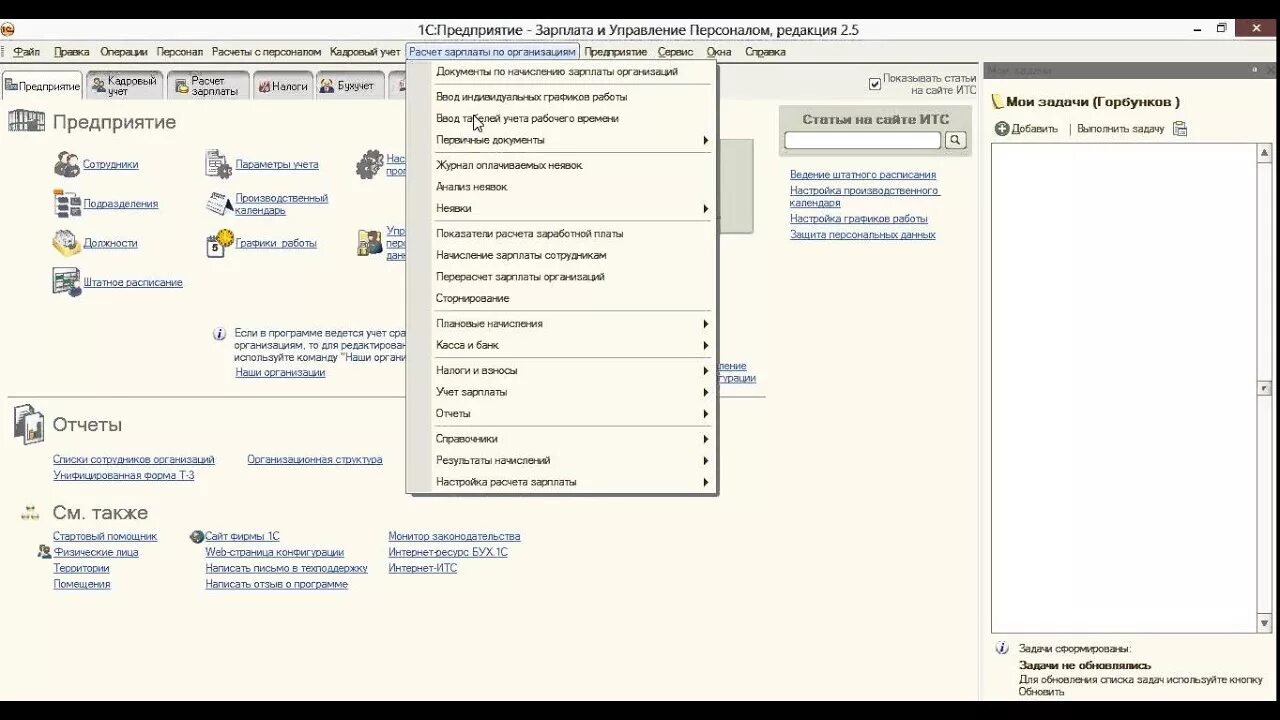Click the Физические лица person icon
Viewport: 1280px width, 720px height.
pyautogui.click(x=44, y=552)
